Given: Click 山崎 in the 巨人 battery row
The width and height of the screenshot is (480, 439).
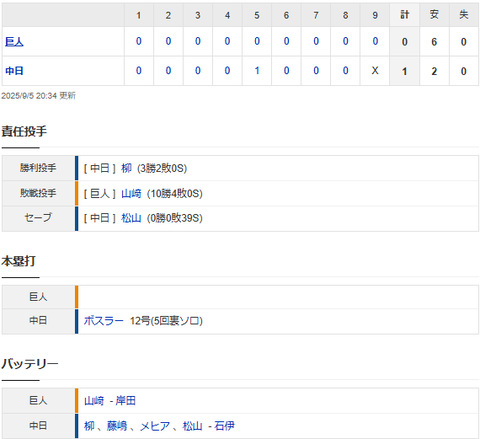Looking at the screenshot, I should pyautogui.click(x=94, y=400).
